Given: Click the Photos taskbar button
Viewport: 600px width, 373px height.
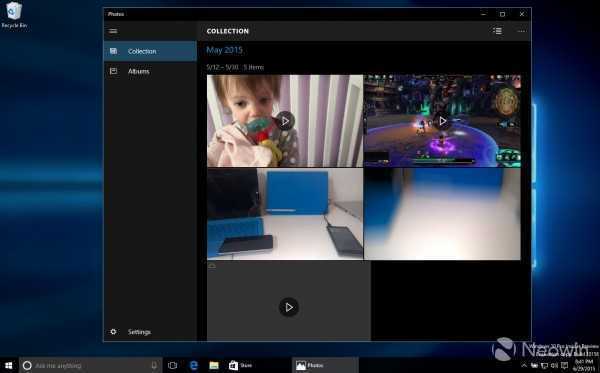Looking at the screenshot, I should (324, 366).
